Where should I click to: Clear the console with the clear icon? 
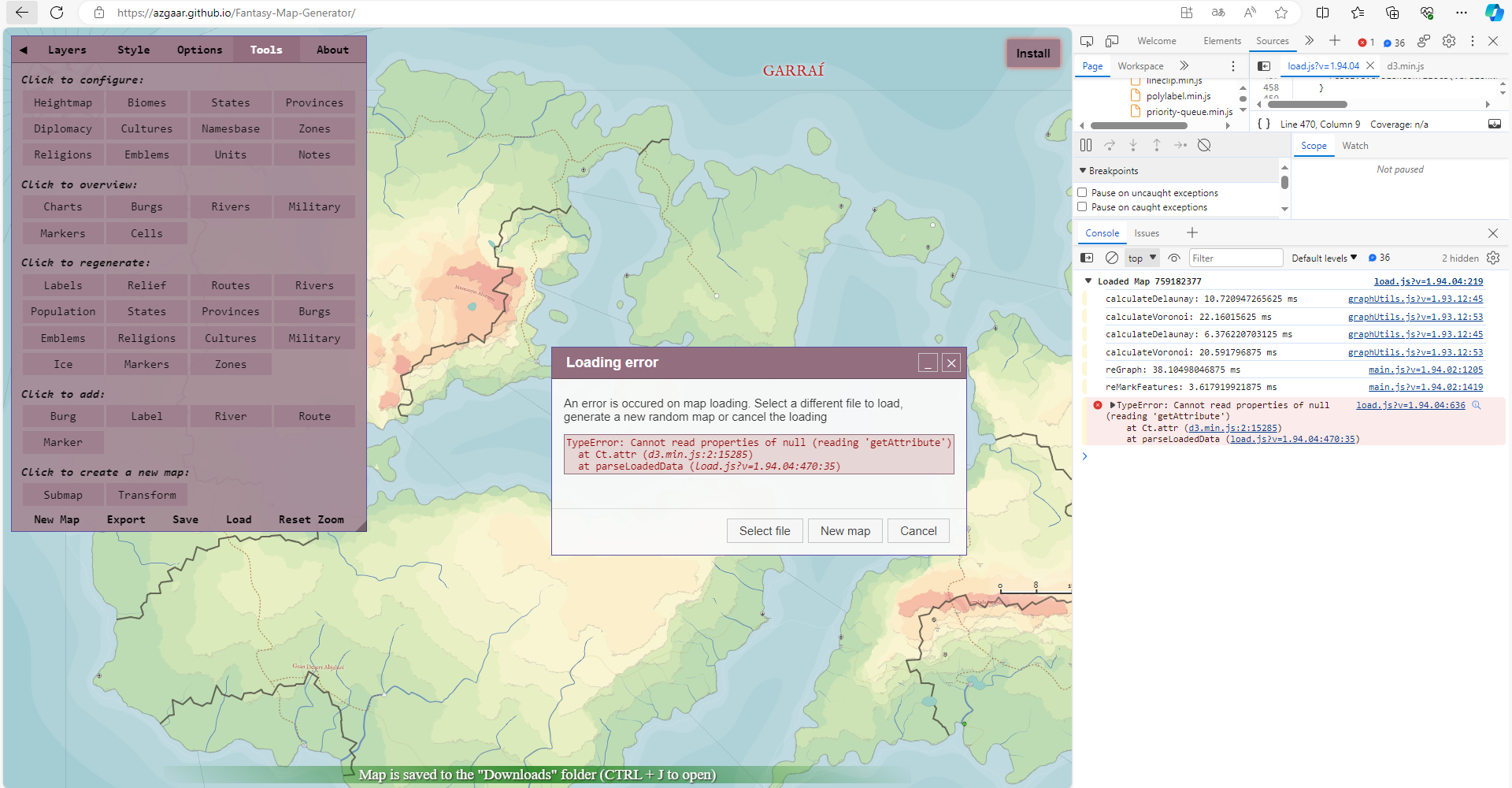(1112, 258)
